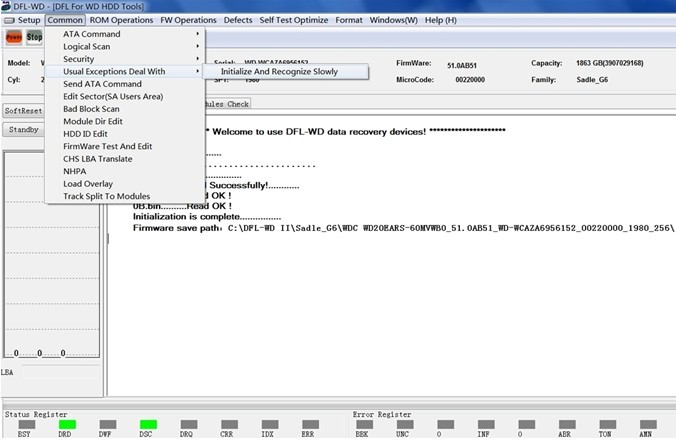This screenshot has height=440, width=676.
Task: Click the AMN error register indicator
Action: pyautogui.click(x=648, y=424)
